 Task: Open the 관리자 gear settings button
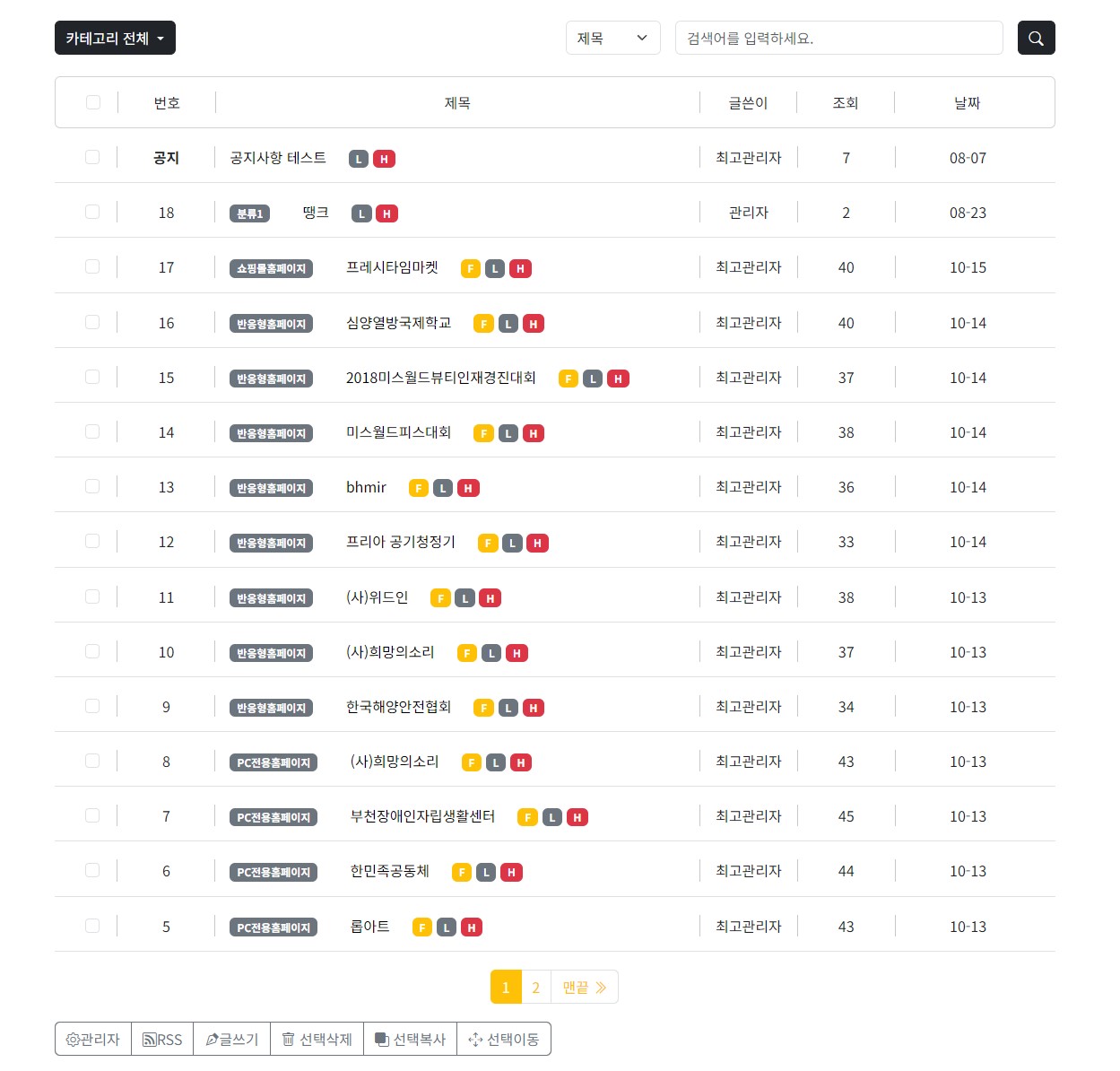pyautogui.click(x=93, y=1039)
